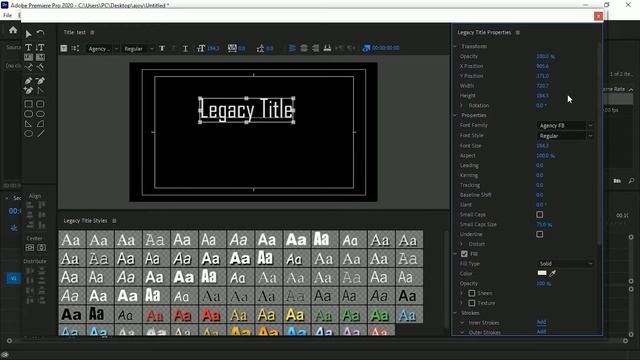Select the Rotation tool
Image resolution: width=640 pixels, height=360 pixels.
[x=40, y=33]
